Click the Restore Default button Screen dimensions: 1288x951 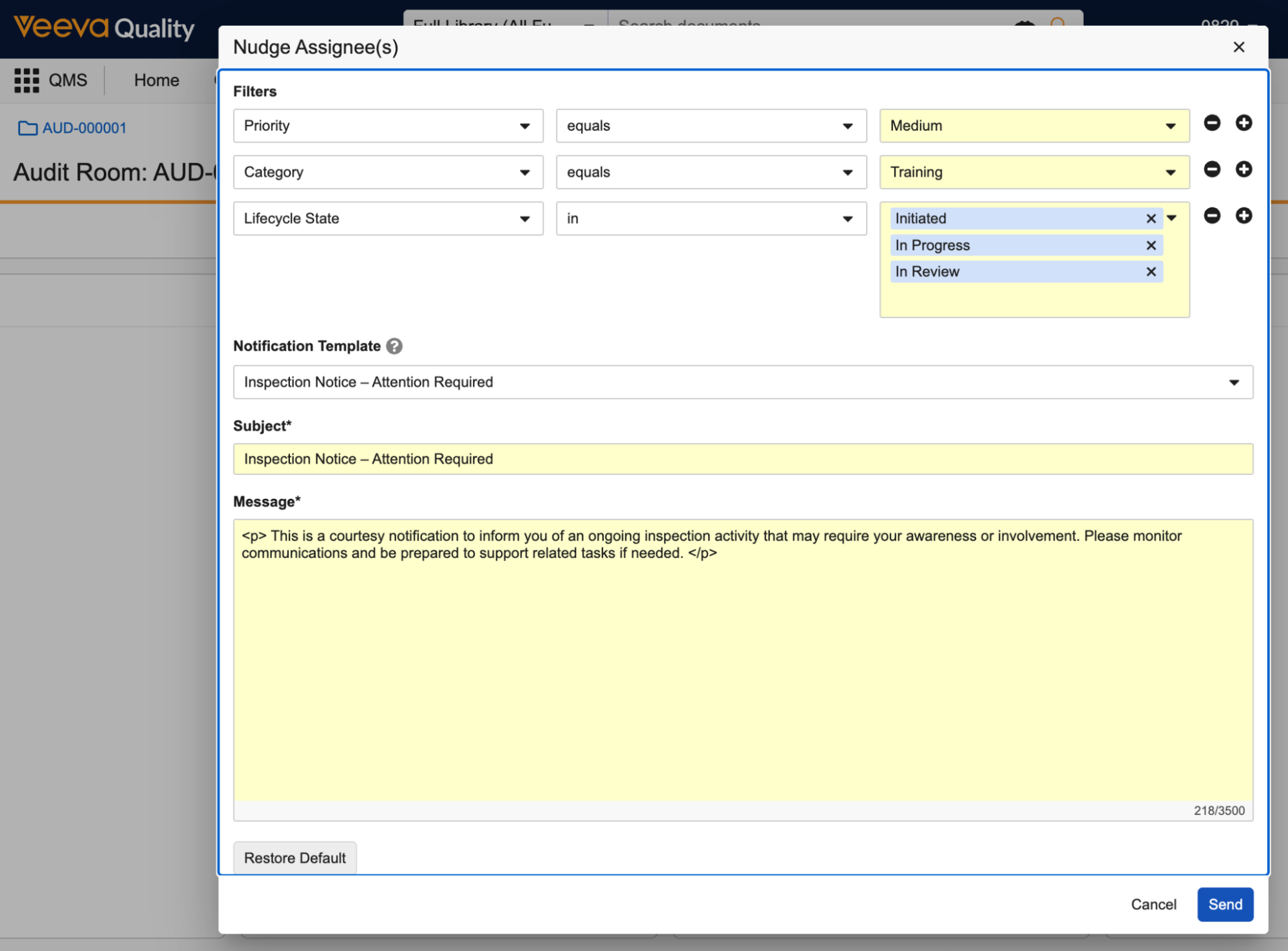pyautogui.click(x=294, y=858)
